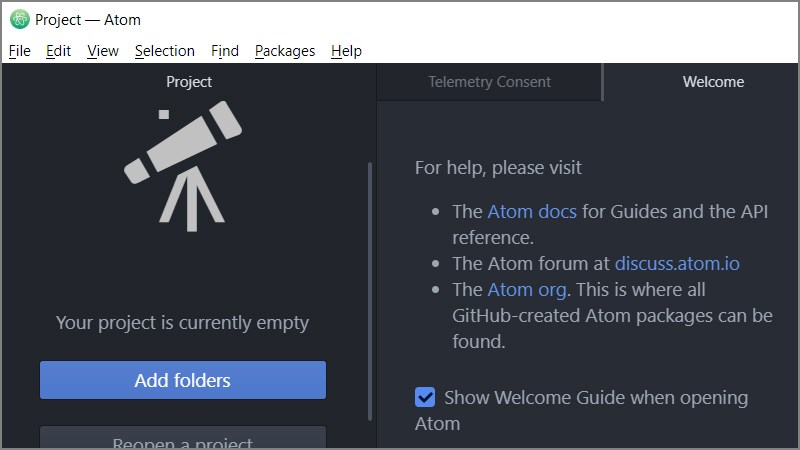Open the File menu
The image size is (800, 450).
pos(20,51)
